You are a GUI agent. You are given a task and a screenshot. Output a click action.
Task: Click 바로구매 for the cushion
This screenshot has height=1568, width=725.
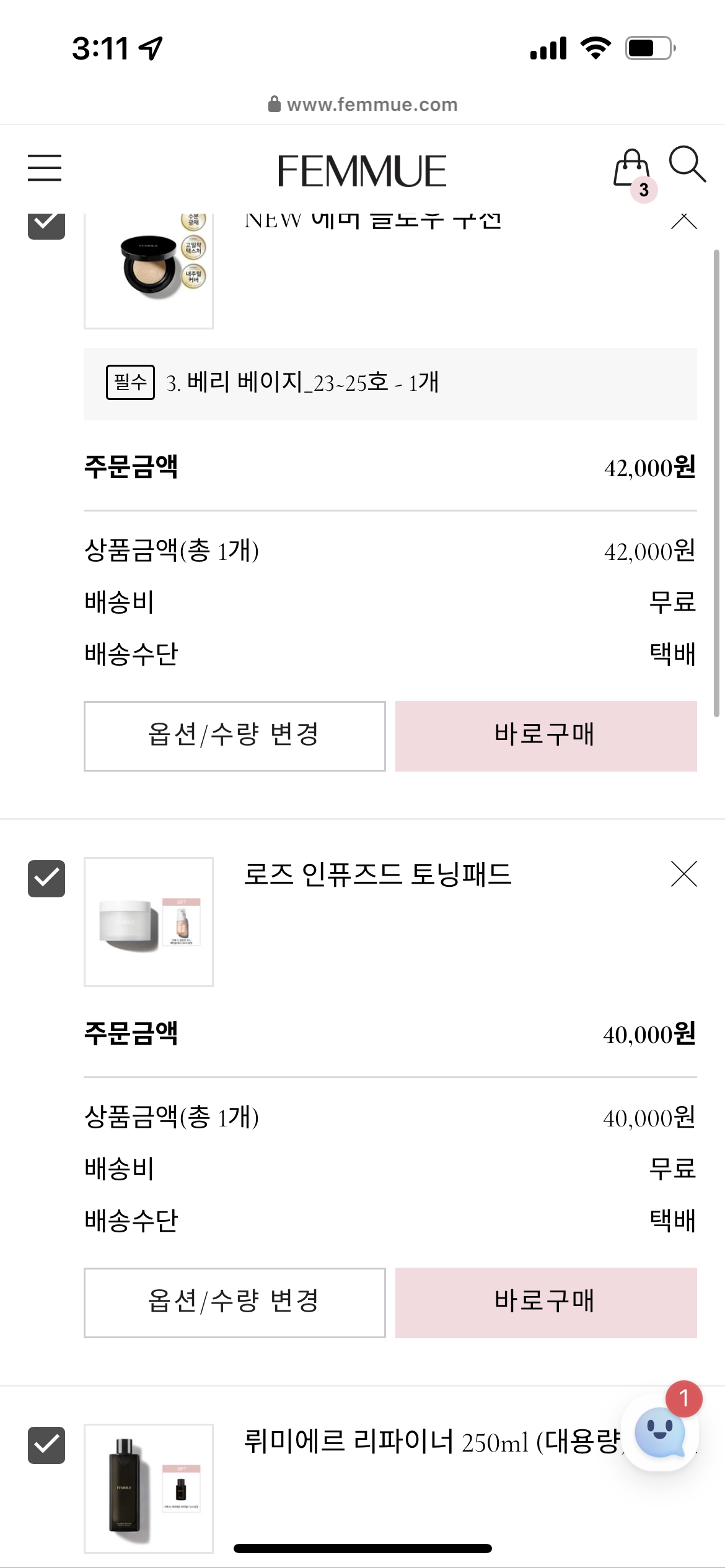click(546, 736)
